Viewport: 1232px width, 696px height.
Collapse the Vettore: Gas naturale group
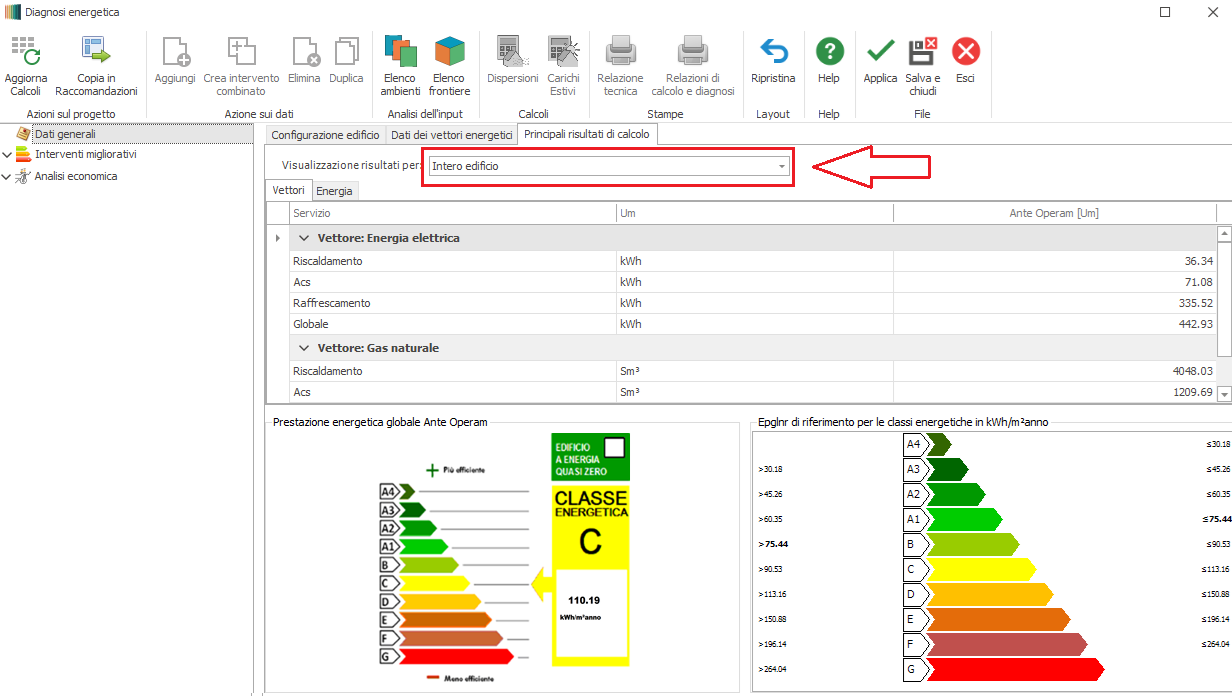pos(304,349)
